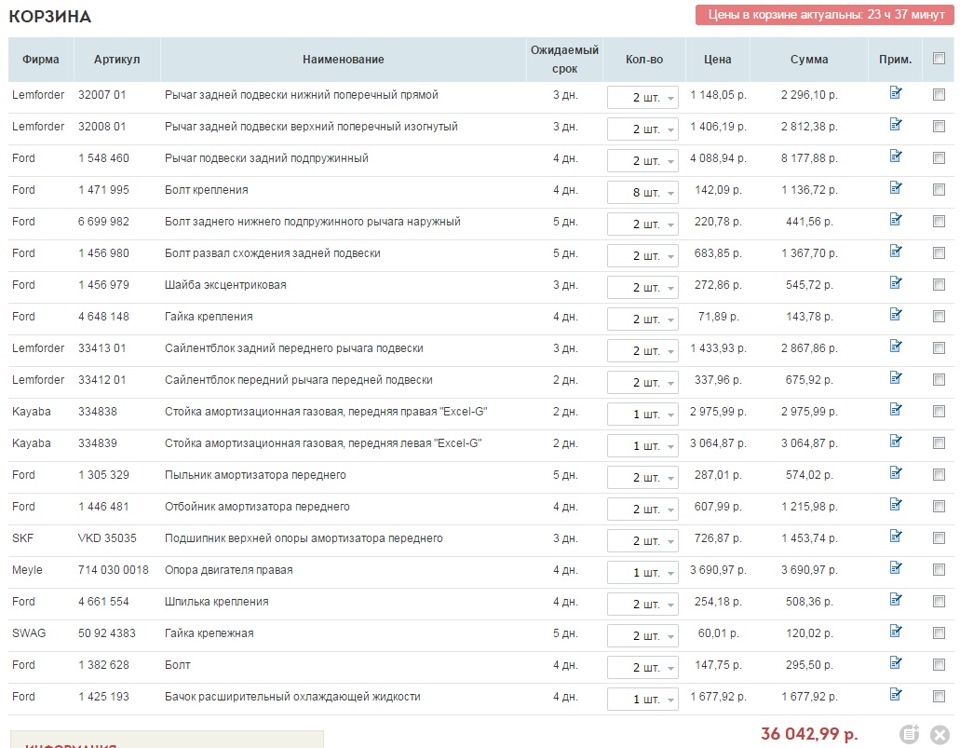Viewport: 960px width, 748px height.
Task: Open quantity dropdown for Lemforder 32008 01
Action: (643, 130)
